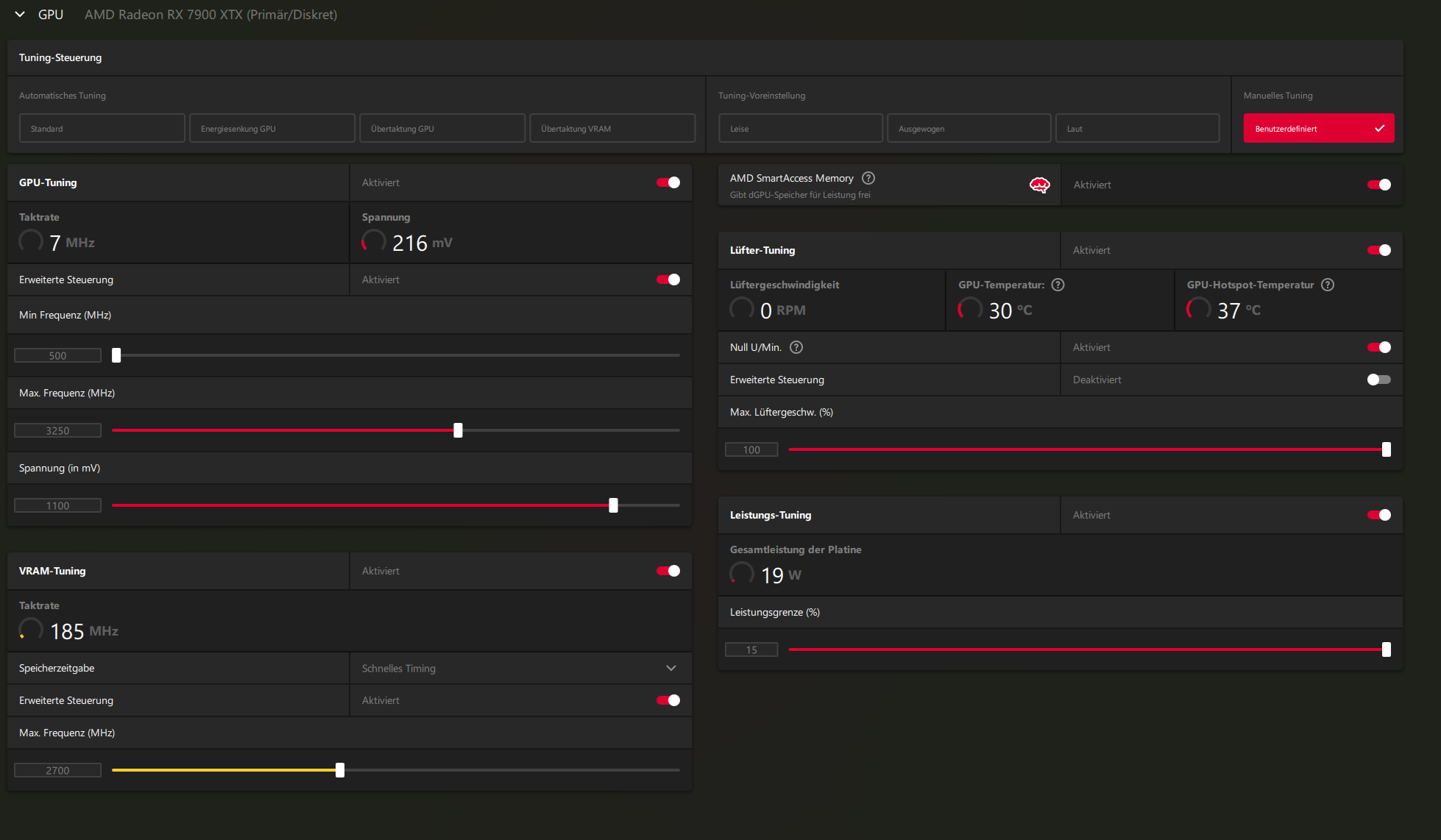Screen dimensions: 1441x840
Task: Click the Max. Frequenz GPU slider handle
Action: tap(458, 430)
